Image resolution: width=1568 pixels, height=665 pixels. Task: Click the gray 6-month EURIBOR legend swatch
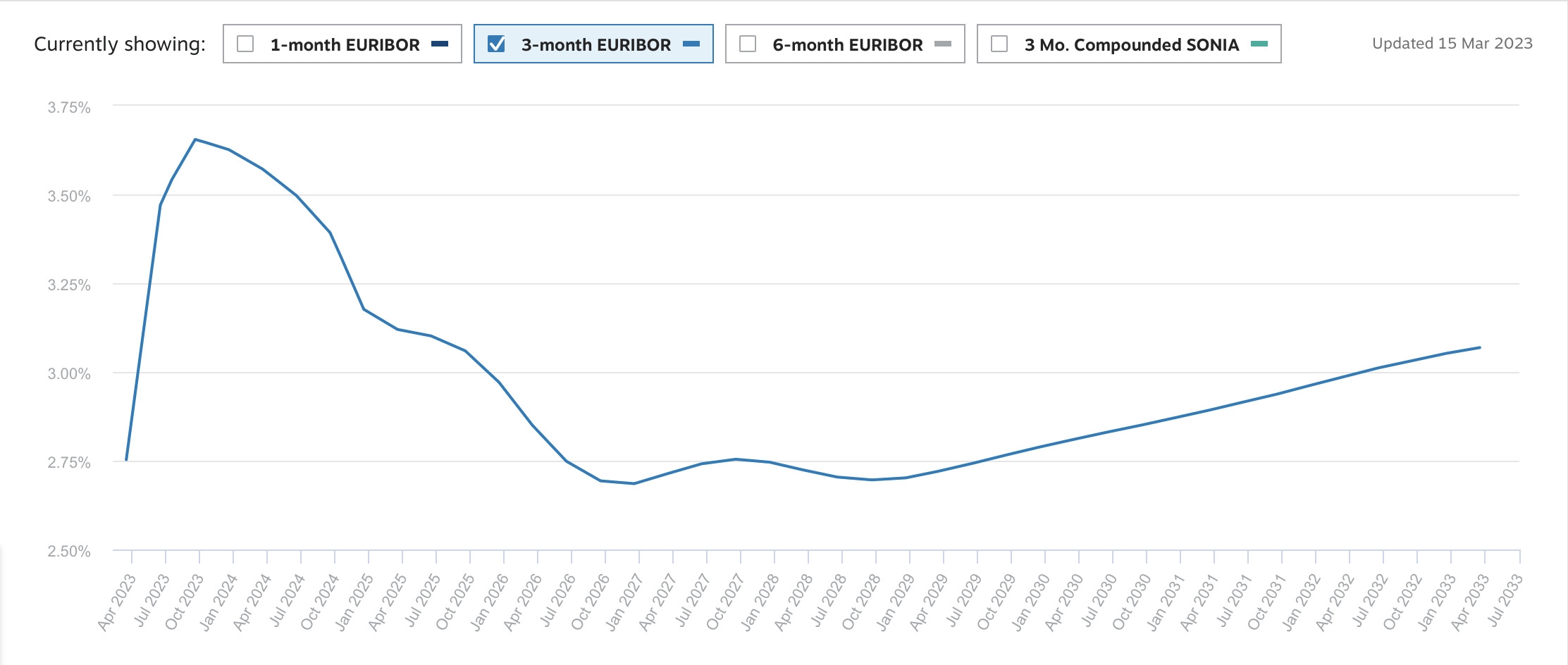pos(943,44)
